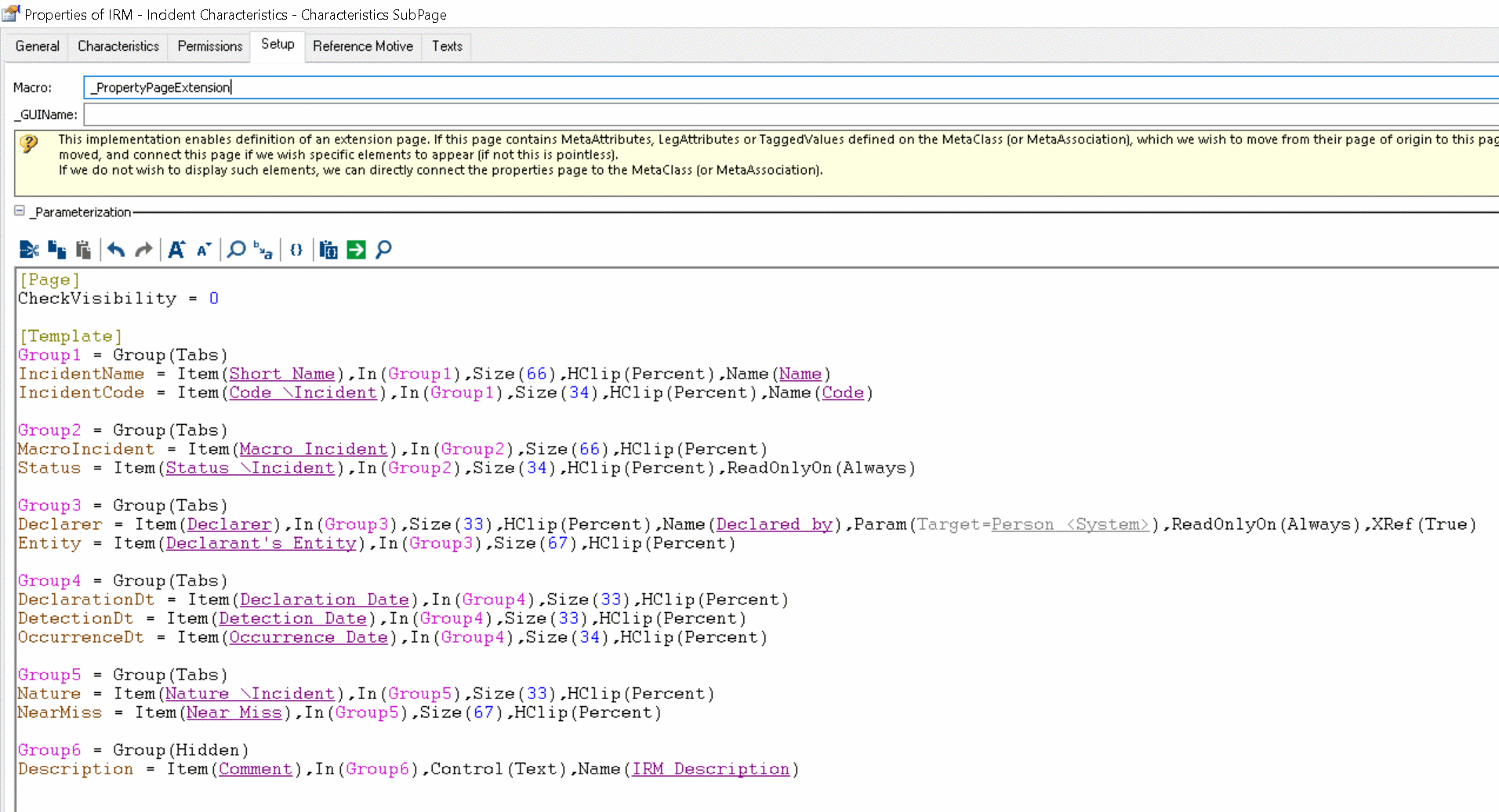Click the clipboard with braces icon

(x=328, y=250)
